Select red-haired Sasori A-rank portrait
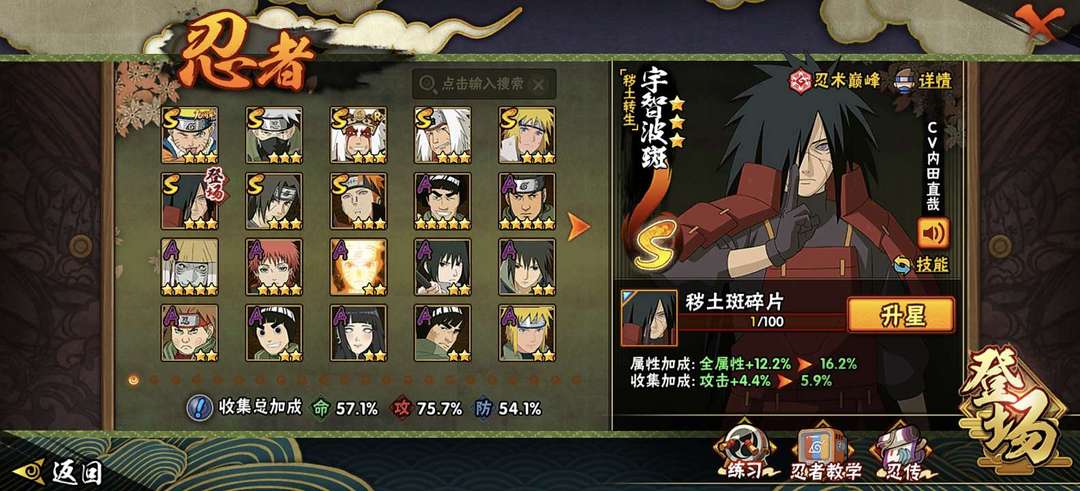The height and width of the screenshot is (491, 1080). click(x=274, y=267)
